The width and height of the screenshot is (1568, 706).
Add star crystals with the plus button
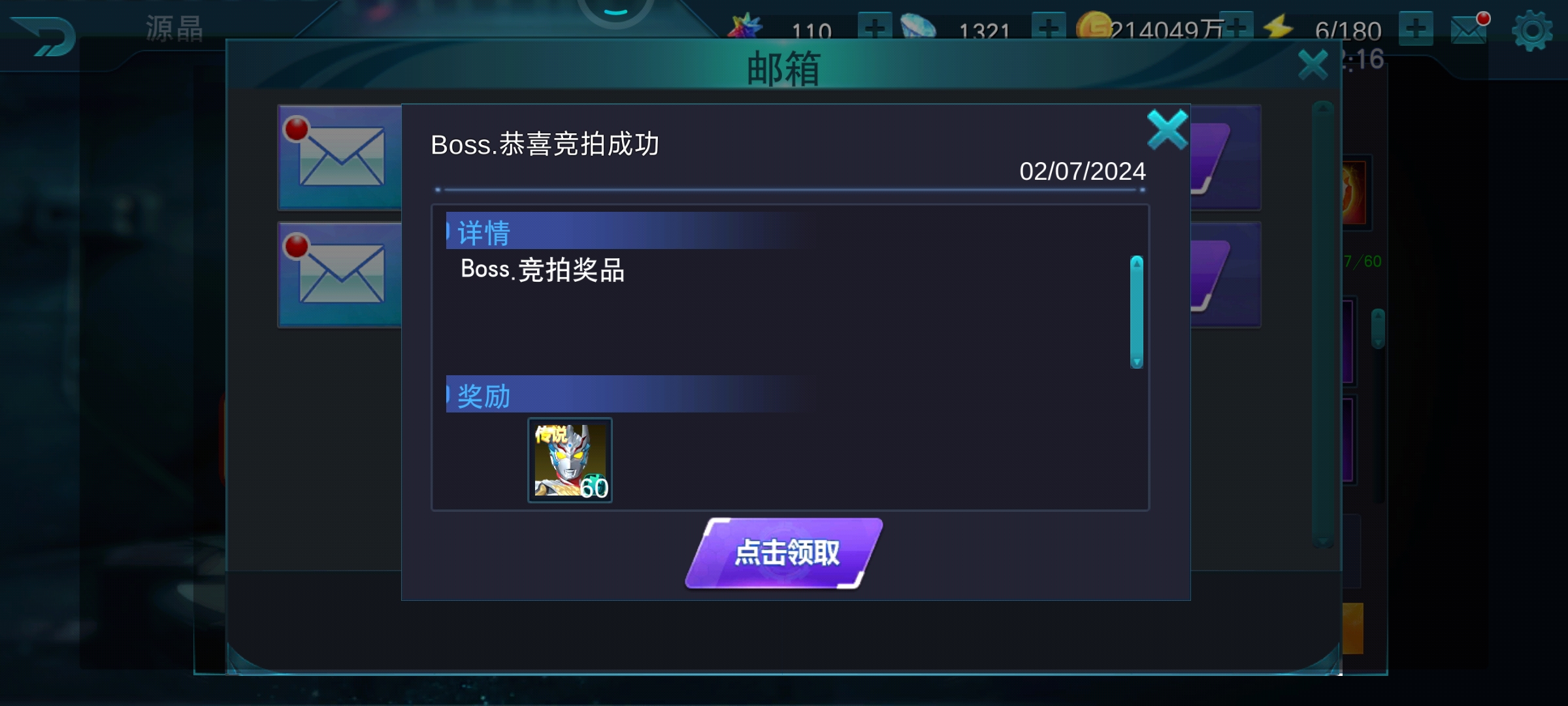[x=875, y=29]
